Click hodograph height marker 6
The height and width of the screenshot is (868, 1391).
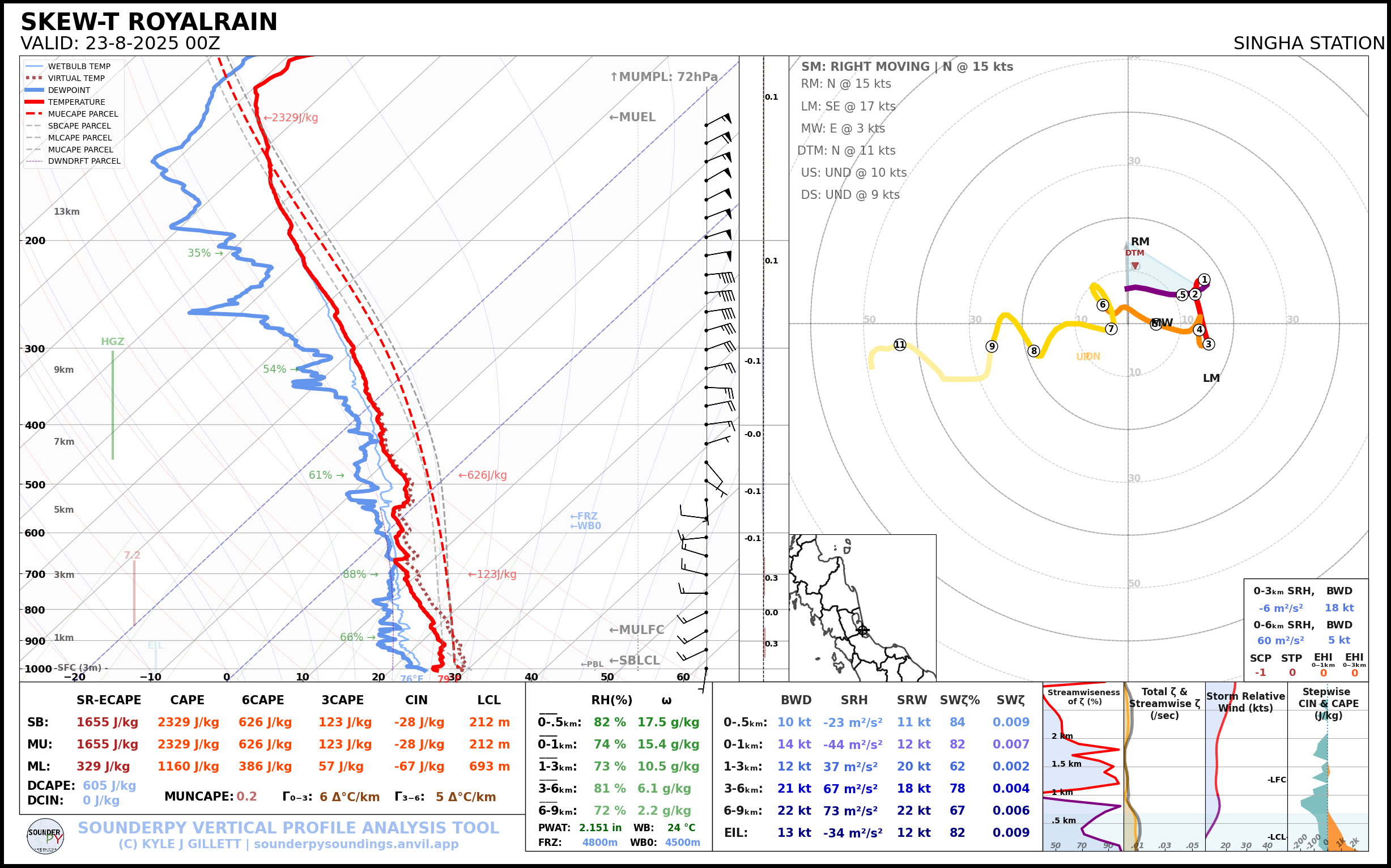click(x=1102, y=305)
